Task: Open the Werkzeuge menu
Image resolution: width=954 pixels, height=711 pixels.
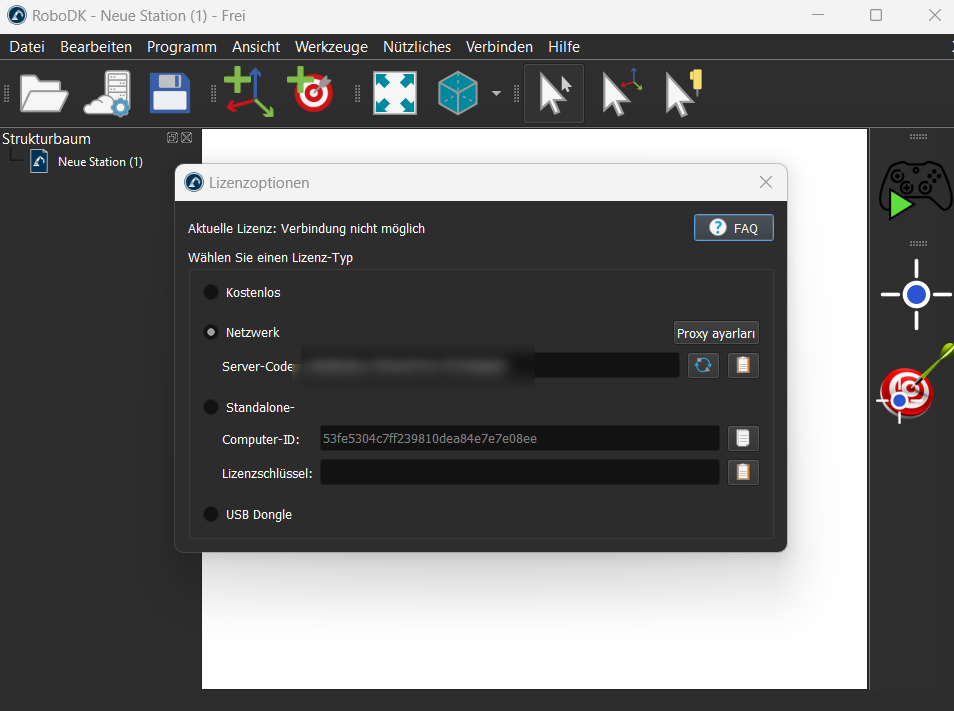Action: click(x=332, y=47)
